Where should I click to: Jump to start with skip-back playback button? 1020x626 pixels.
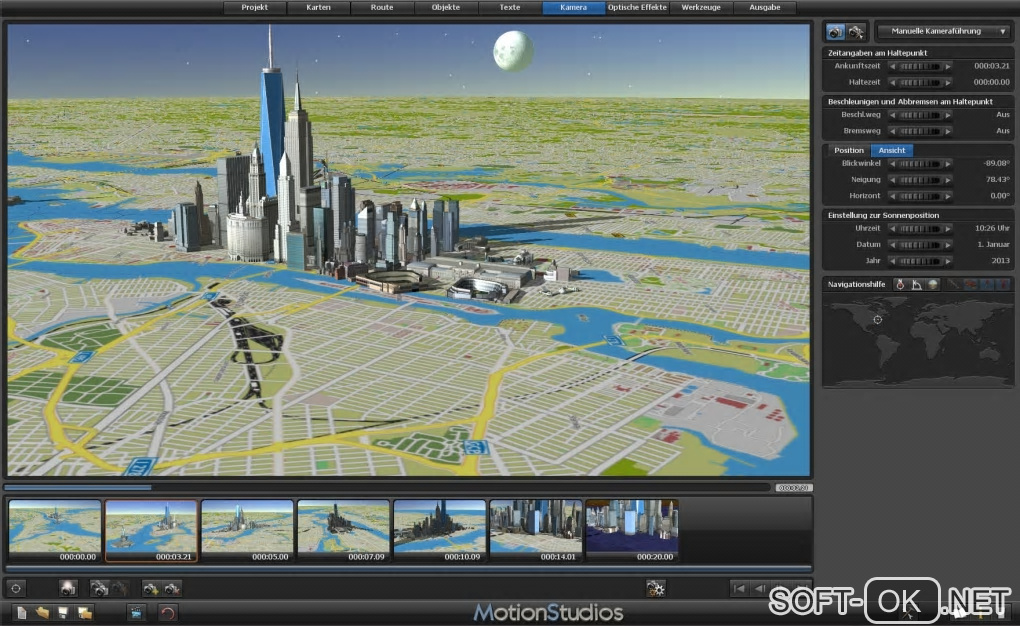click(739, 589)
